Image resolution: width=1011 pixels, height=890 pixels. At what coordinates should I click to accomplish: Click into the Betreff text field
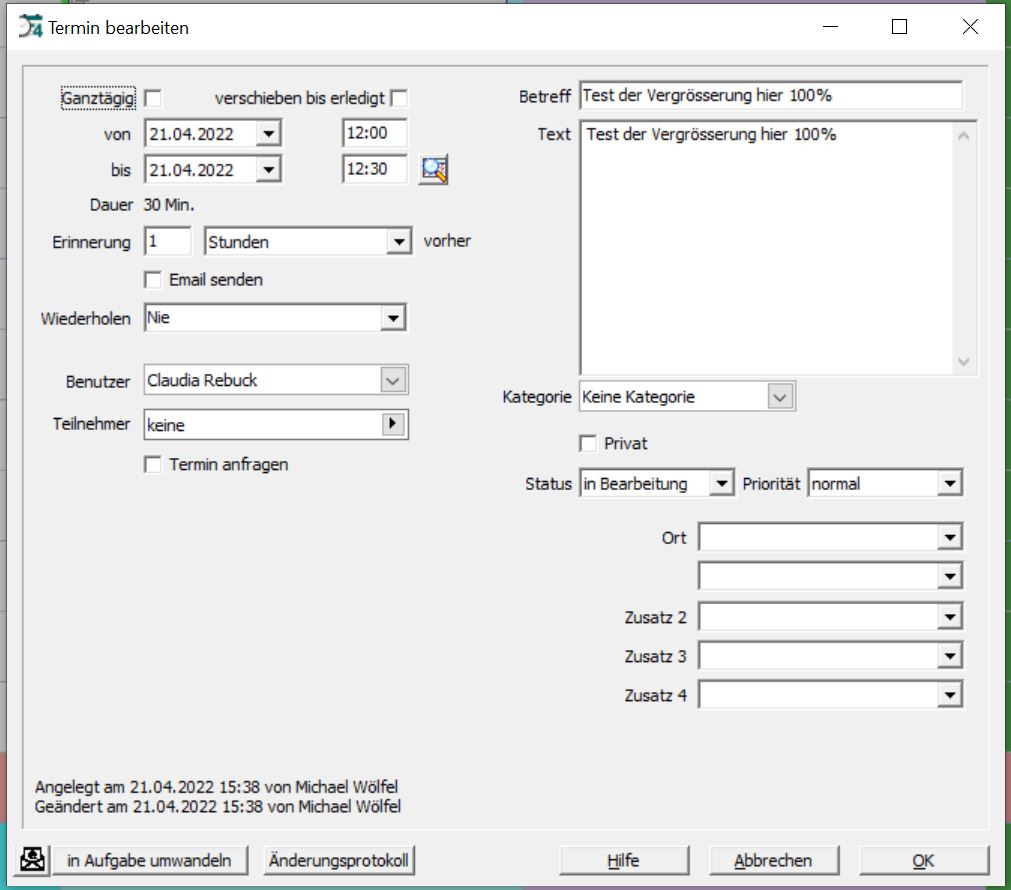coord(768,96)
